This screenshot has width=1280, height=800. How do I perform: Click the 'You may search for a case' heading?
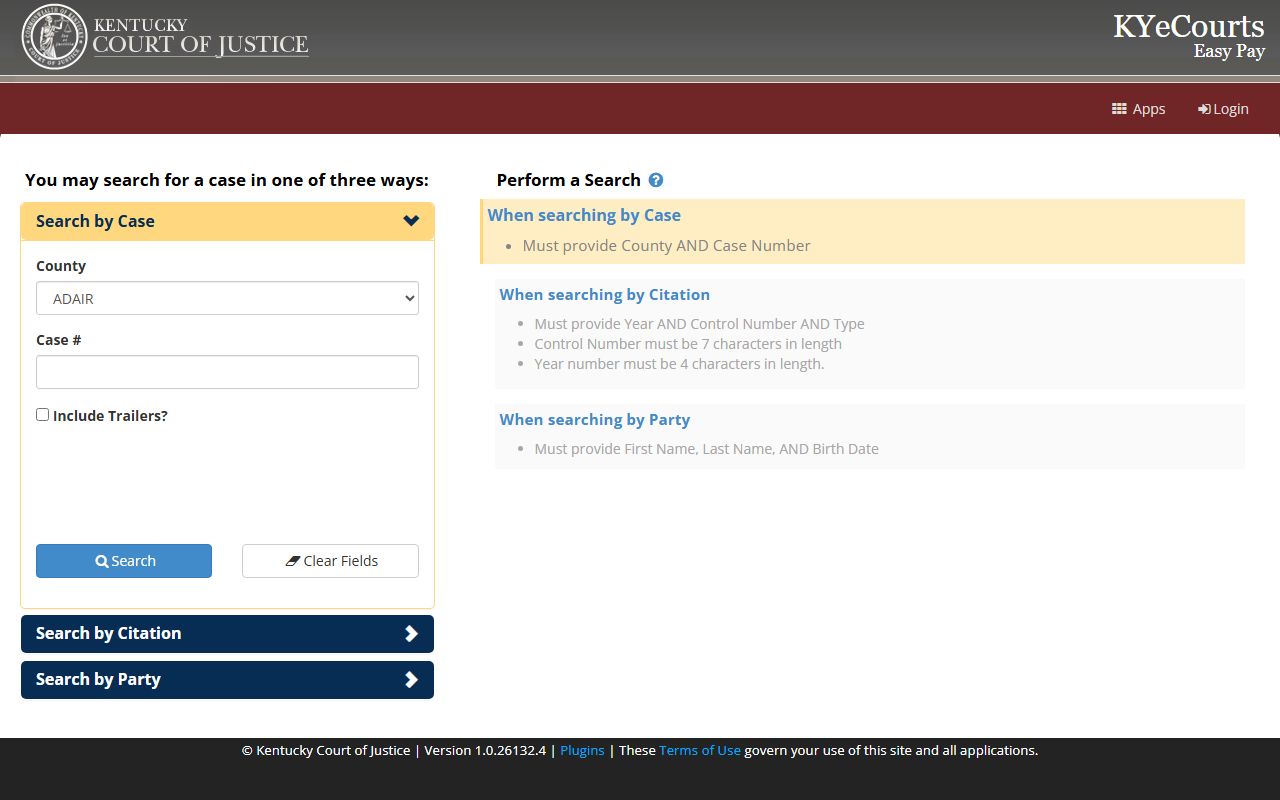pyautogui.click(x=227, y=180)
